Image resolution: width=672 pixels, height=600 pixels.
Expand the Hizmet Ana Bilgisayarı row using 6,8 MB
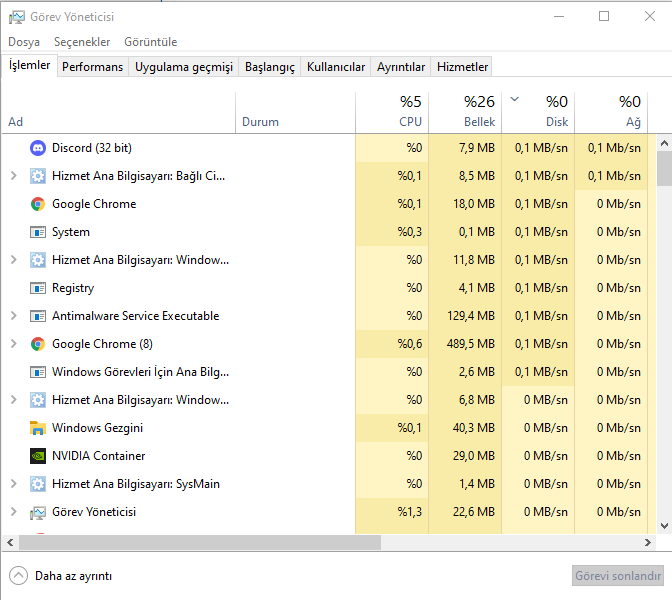14,400
